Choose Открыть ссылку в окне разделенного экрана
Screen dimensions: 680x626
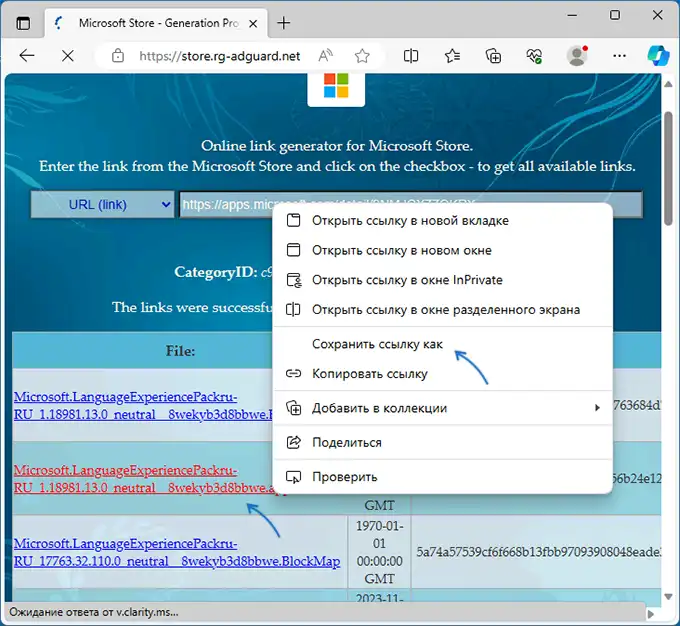(x=443, y=310)
